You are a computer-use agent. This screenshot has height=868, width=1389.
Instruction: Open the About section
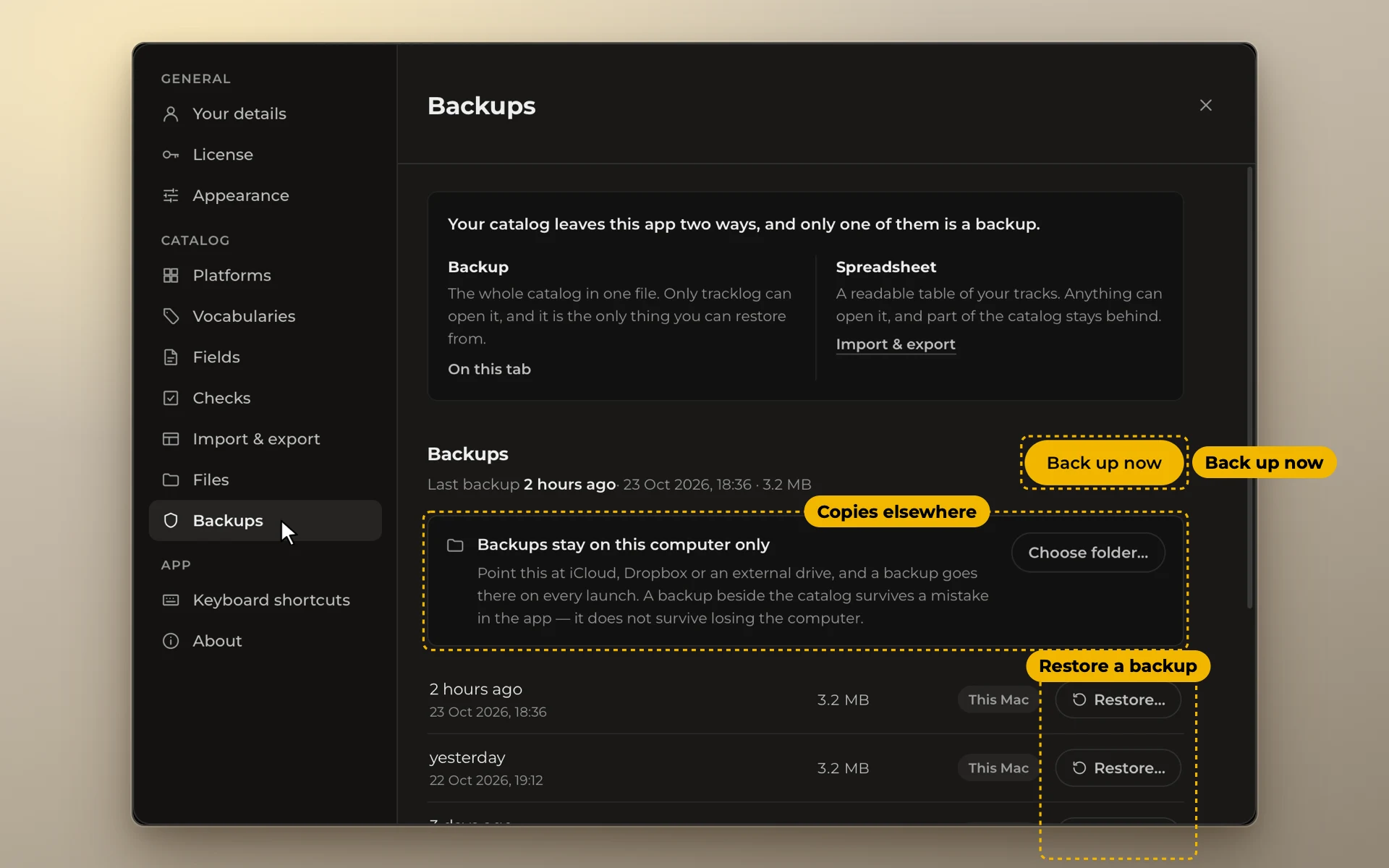point(265,641)
